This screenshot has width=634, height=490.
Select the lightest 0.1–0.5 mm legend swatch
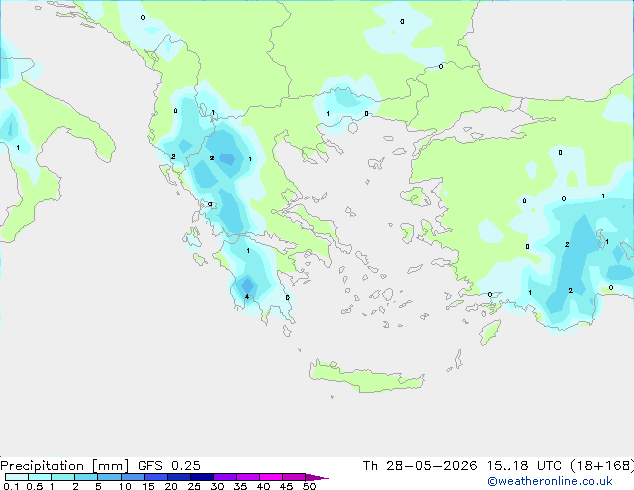click(x=17, y=477)
